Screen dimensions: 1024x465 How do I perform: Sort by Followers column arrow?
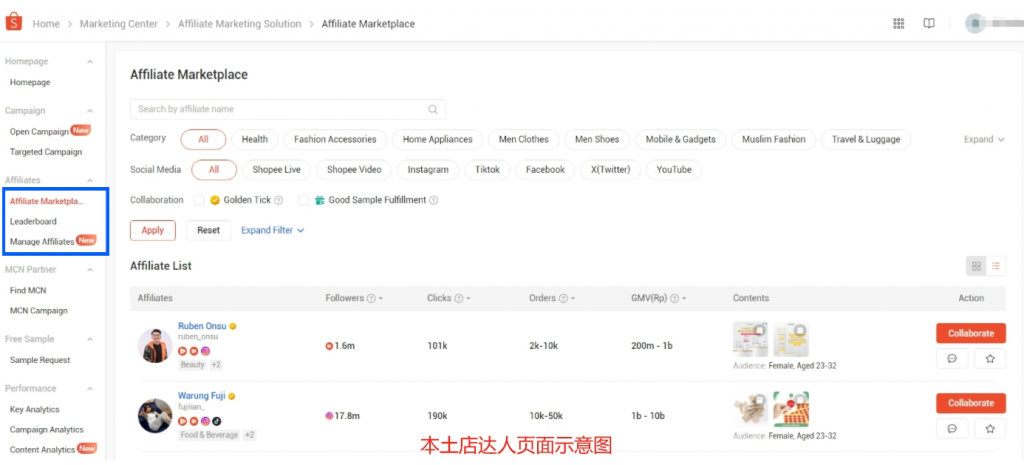[381, 298]
